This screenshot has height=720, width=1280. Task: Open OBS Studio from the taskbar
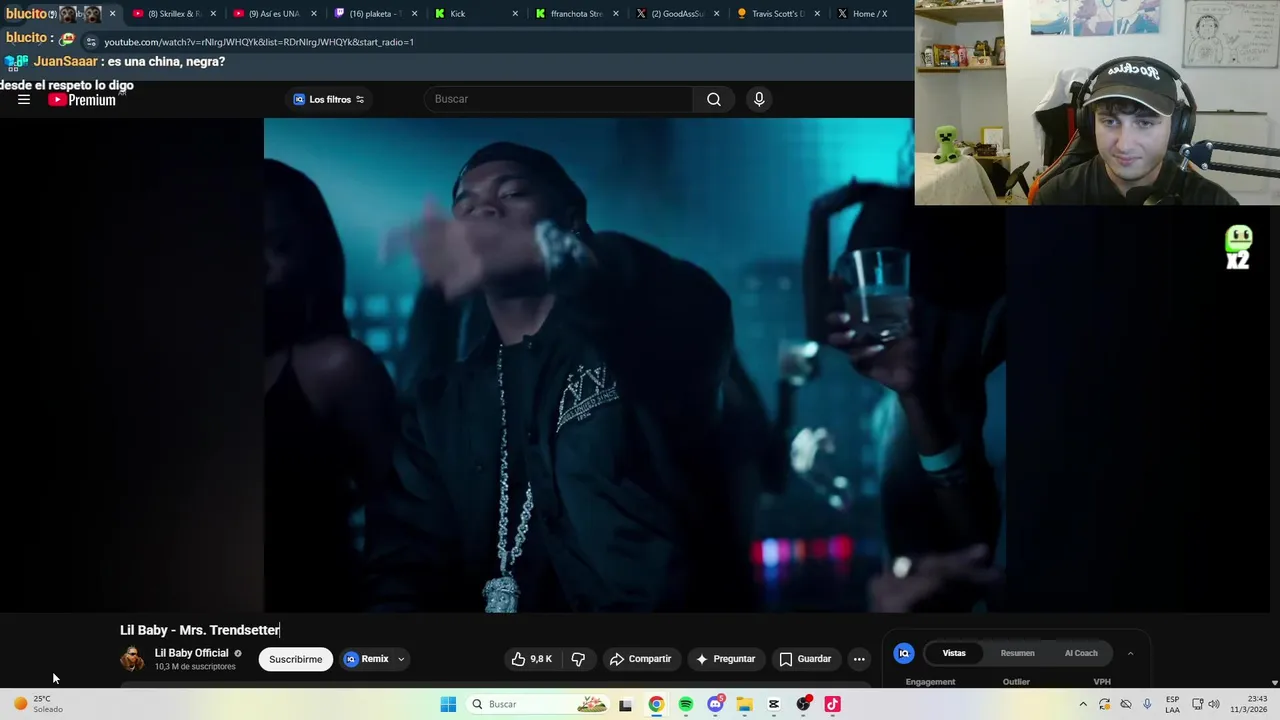[x=803, y=704]
